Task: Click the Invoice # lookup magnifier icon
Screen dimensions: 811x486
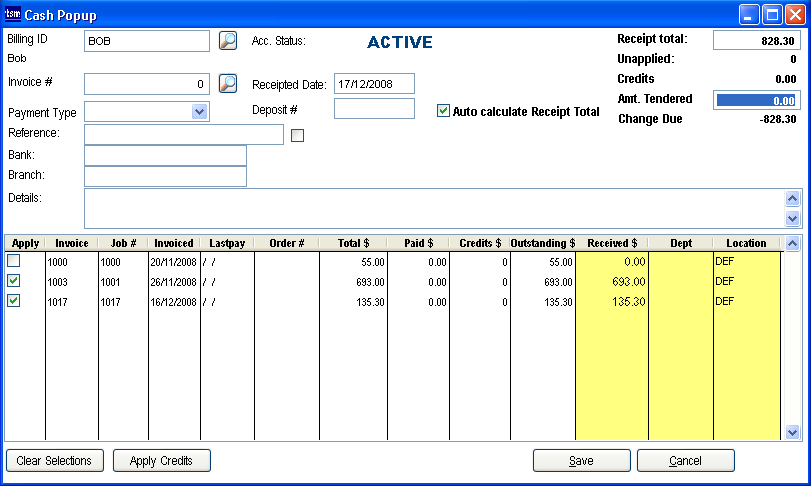Action: tap(228, 83)
